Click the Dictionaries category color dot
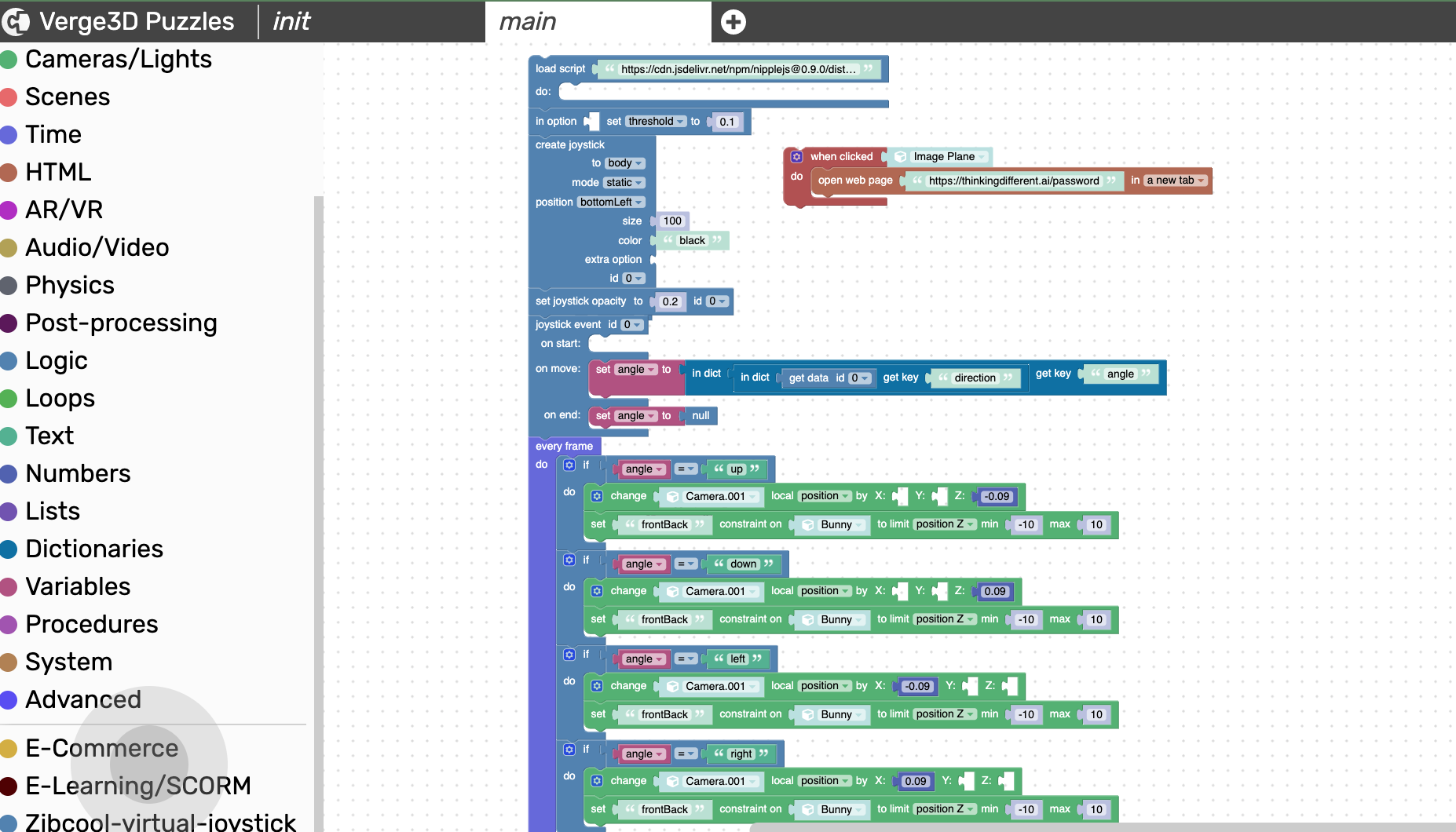The image size is (1456, 832). 9,549
